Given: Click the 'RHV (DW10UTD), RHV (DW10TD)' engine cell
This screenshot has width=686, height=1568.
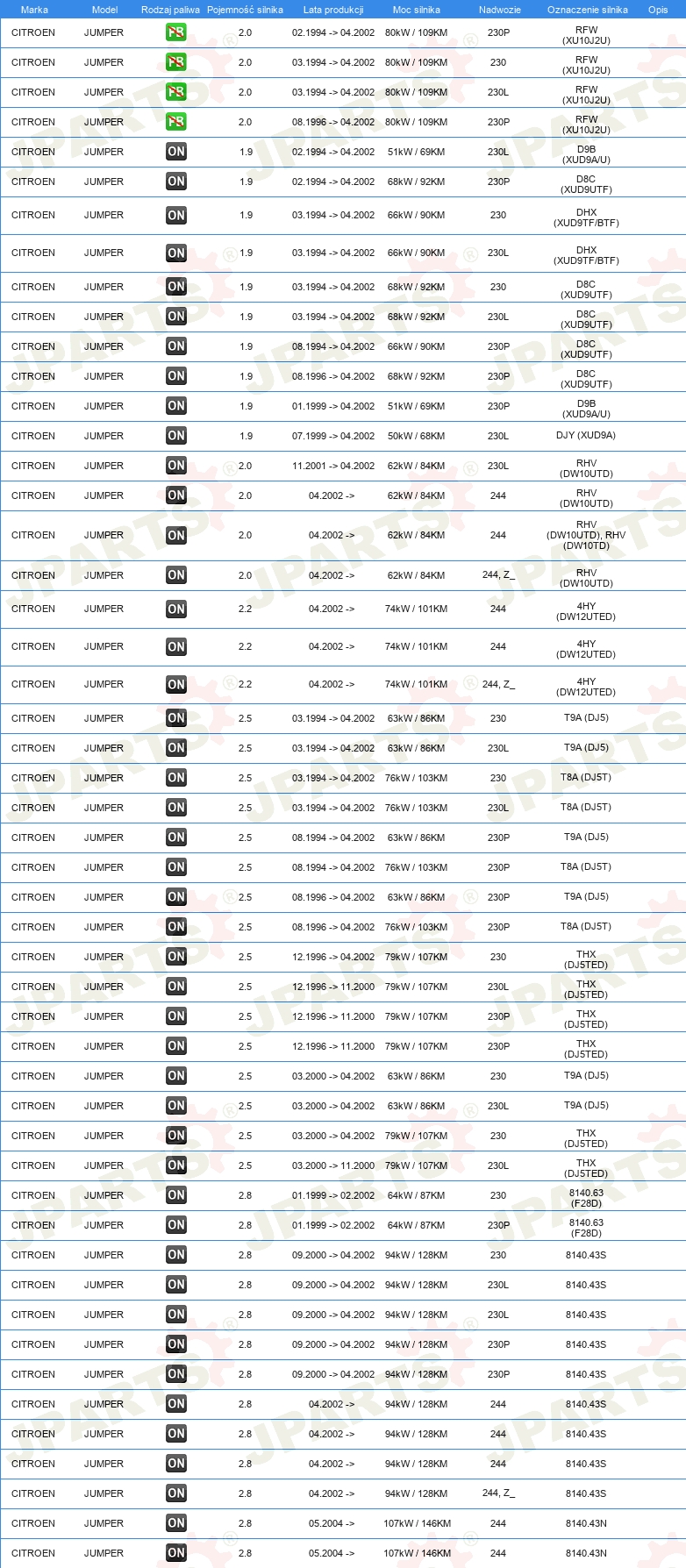Looking at the screenshot, I should (x=586, y=535).
